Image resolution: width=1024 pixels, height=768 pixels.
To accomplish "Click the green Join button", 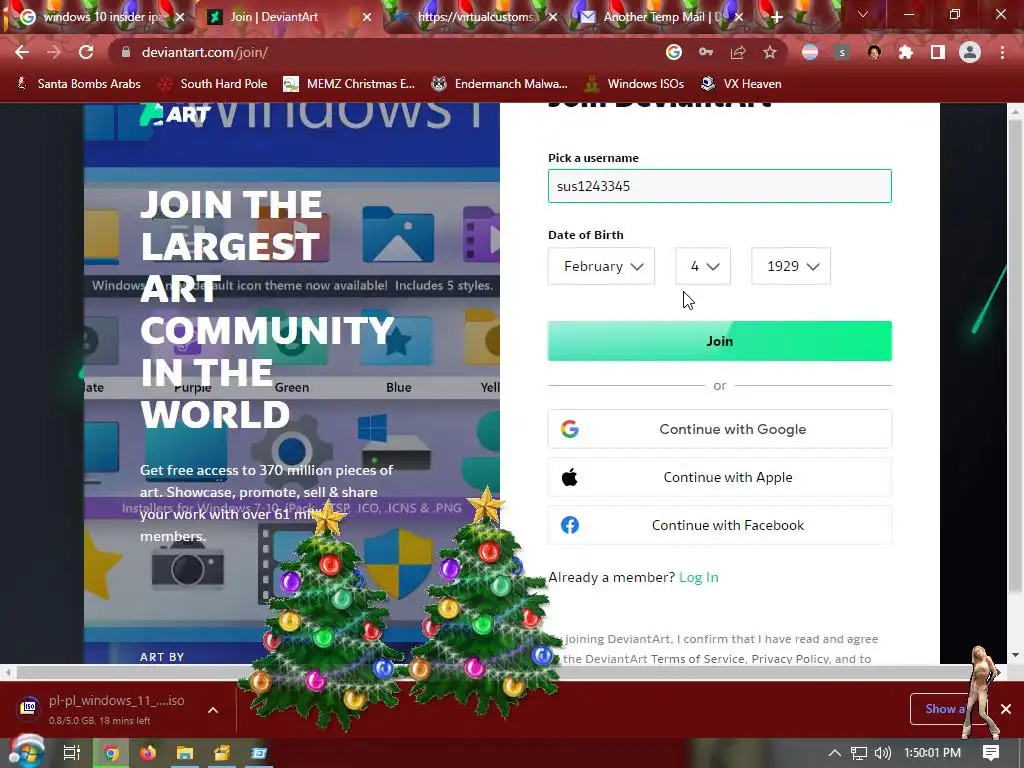I will pyautogui.click(x=720, y=341).
